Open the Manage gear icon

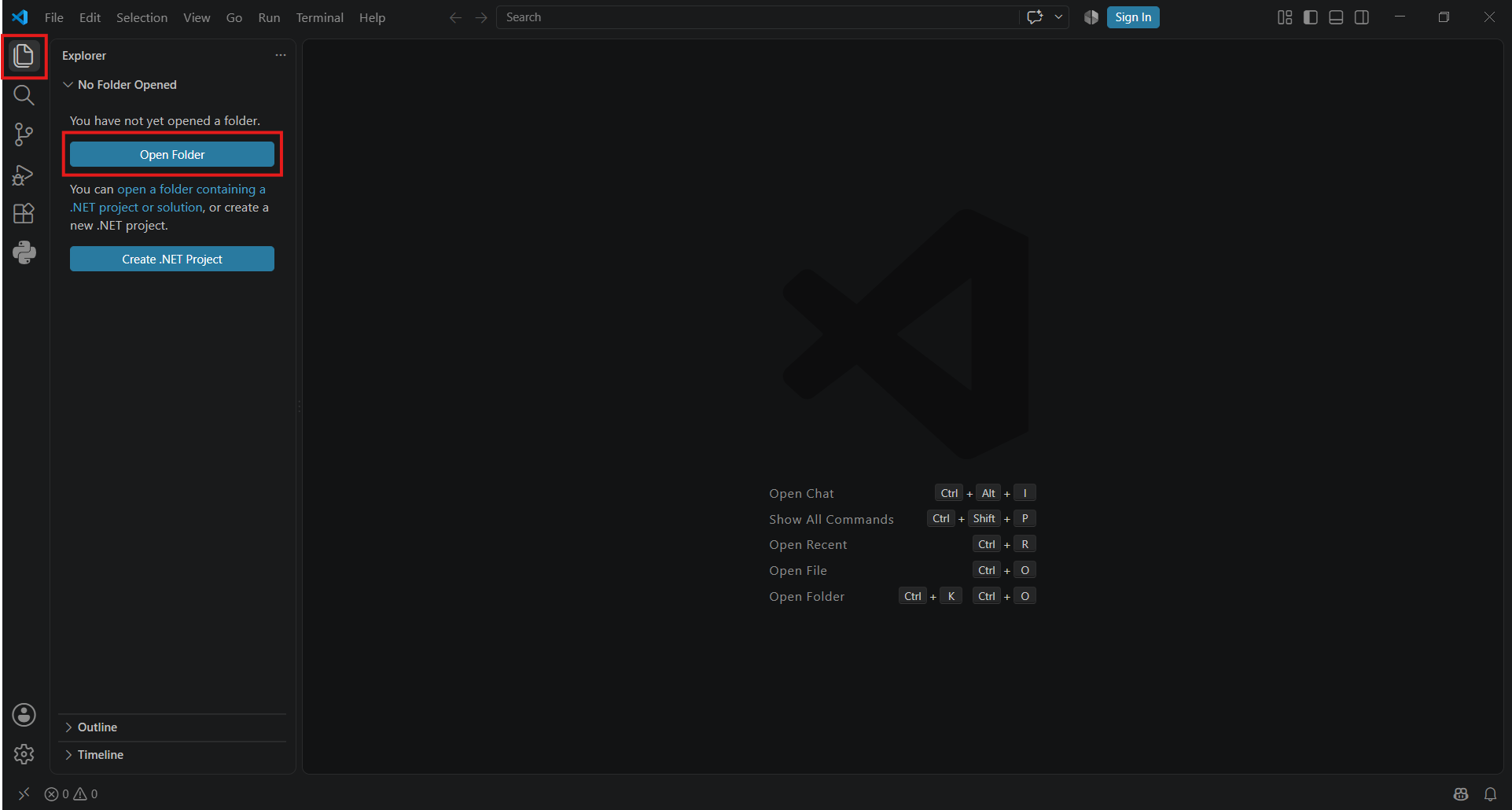pos(24,754)
